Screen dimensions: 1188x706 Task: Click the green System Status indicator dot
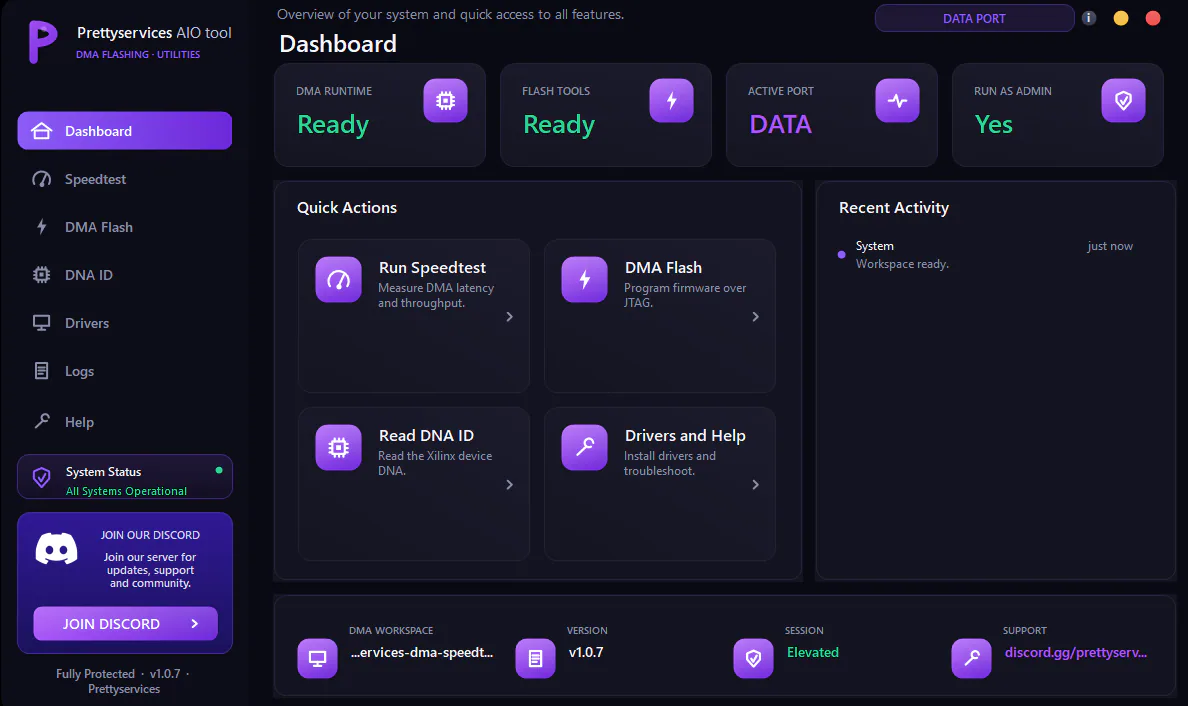pos(219,470)
